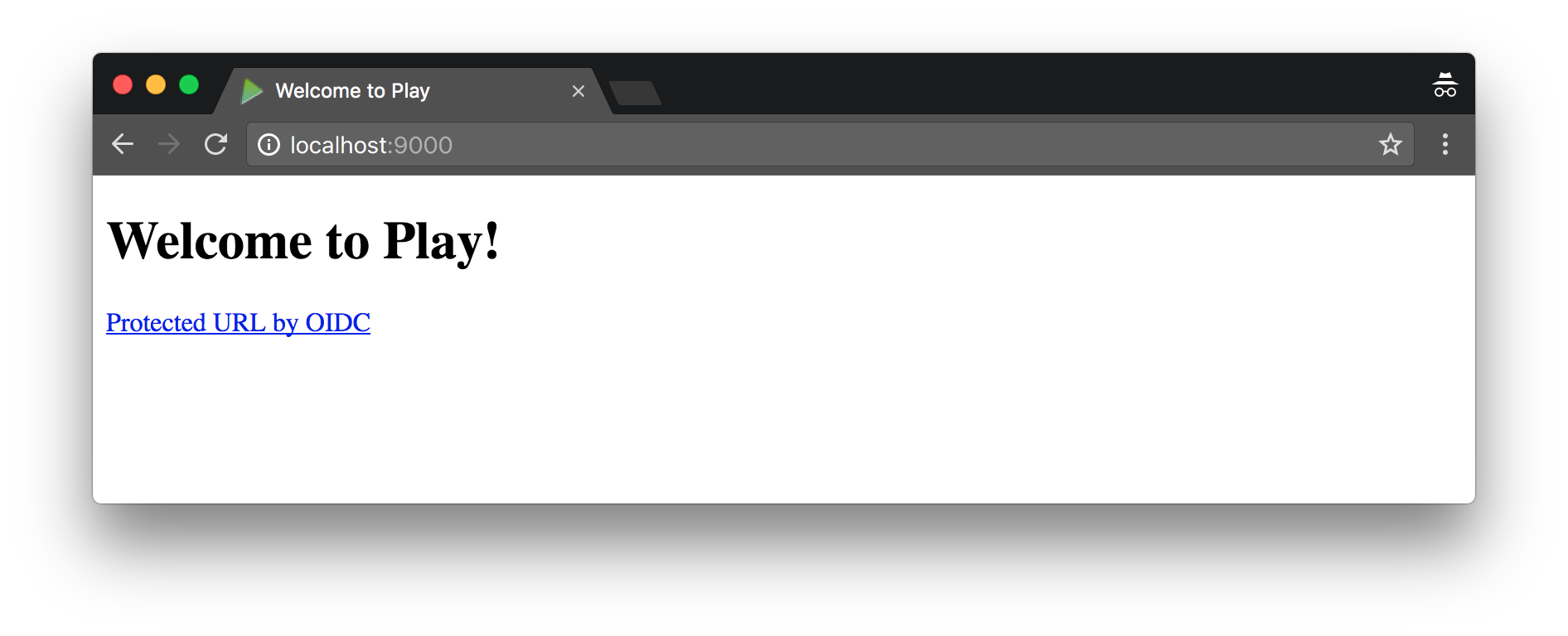Open the Protected URL by OIDC link

[238, 322]
